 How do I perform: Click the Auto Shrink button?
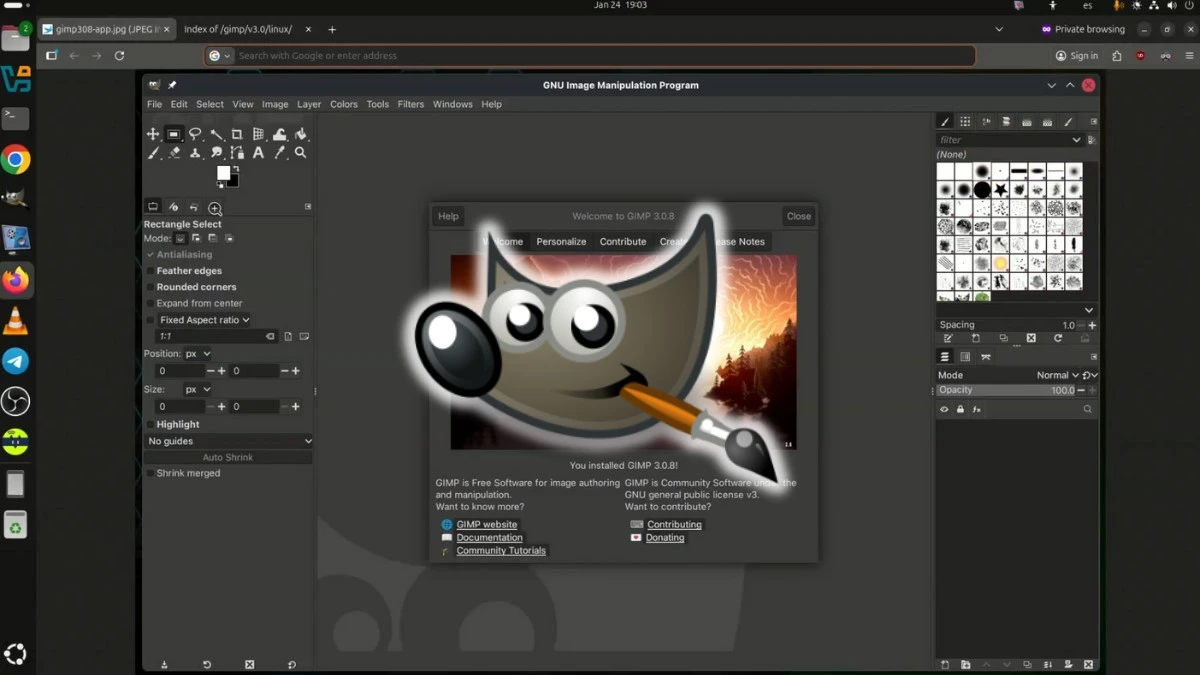[227, 457]
